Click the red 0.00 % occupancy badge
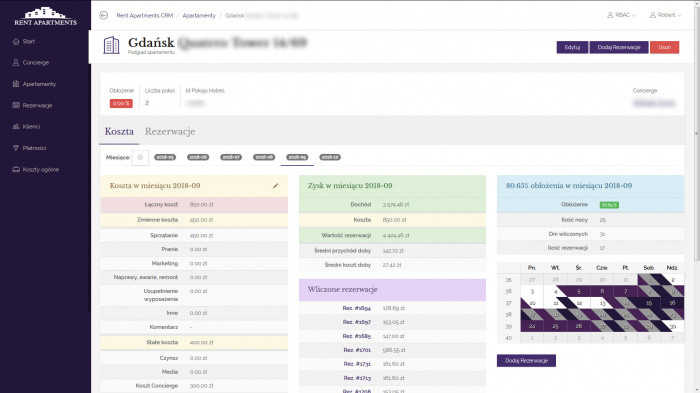 [x=121, y=103]
